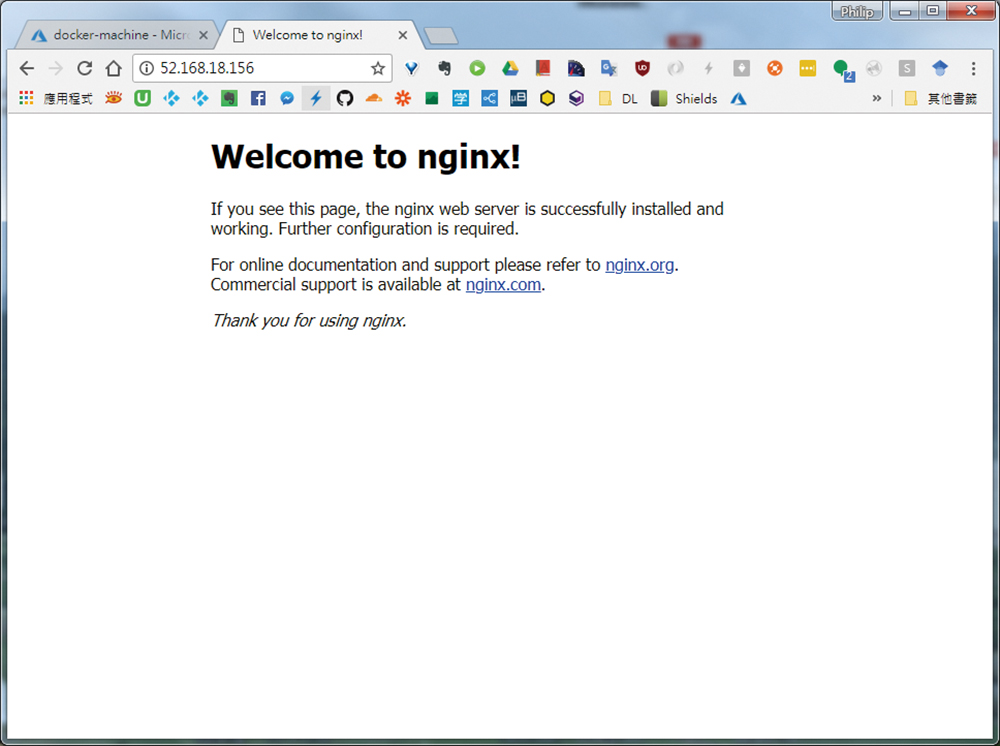View site information for 52.168.18.156

[x=147, y=68]
